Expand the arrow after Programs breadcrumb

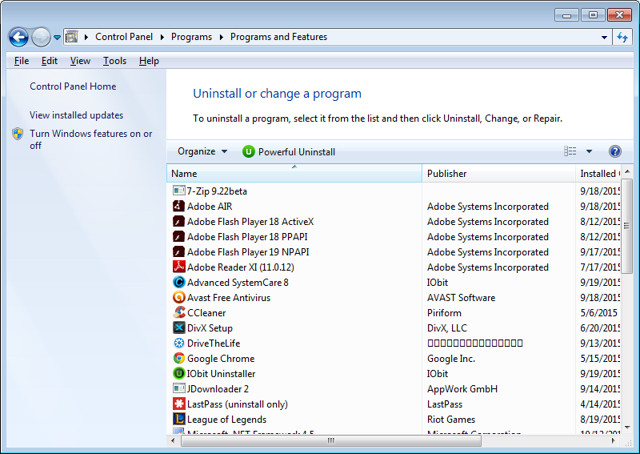(221, 37)
